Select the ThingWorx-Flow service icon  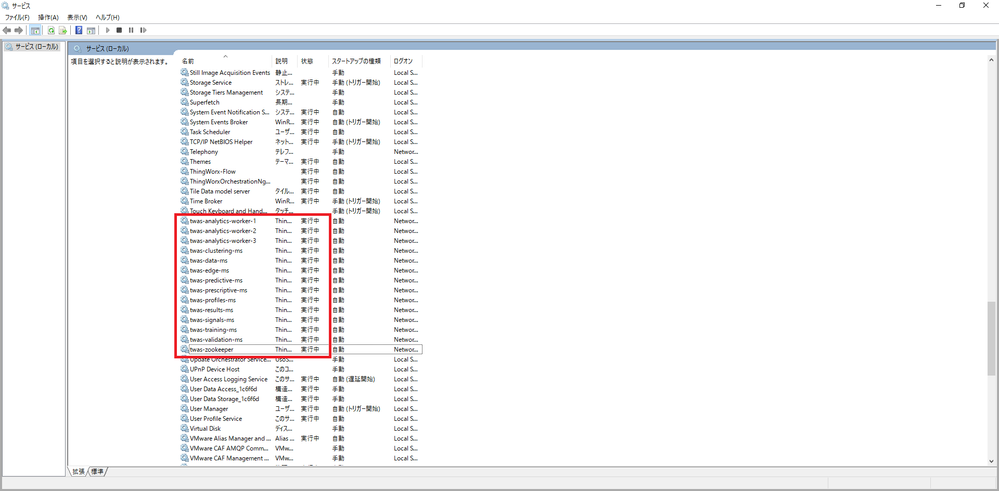(185, 171)
